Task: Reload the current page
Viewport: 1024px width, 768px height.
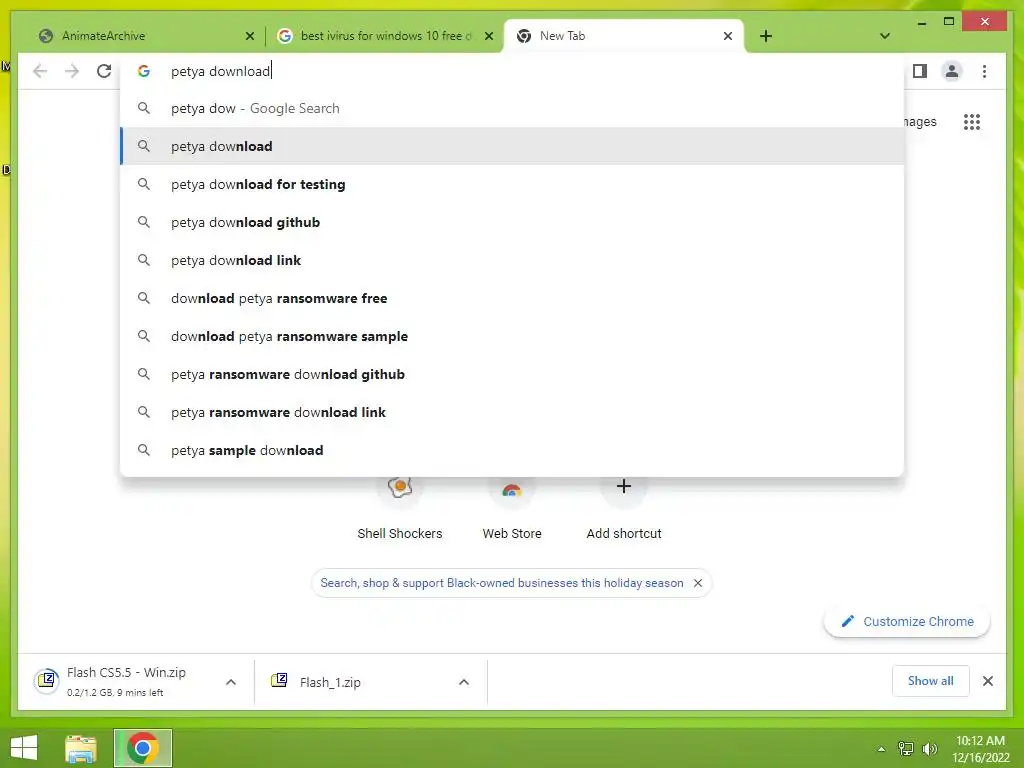Action: click(104, 71)
